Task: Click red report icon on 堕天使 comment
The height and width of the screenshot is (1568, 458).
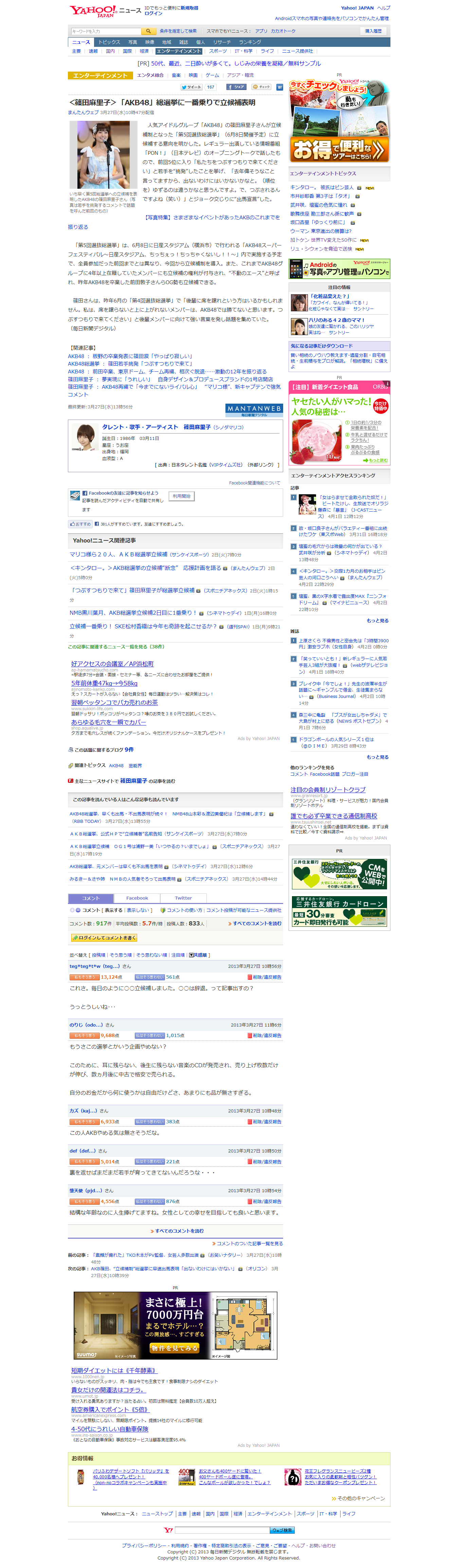Action: point(250,1202)
